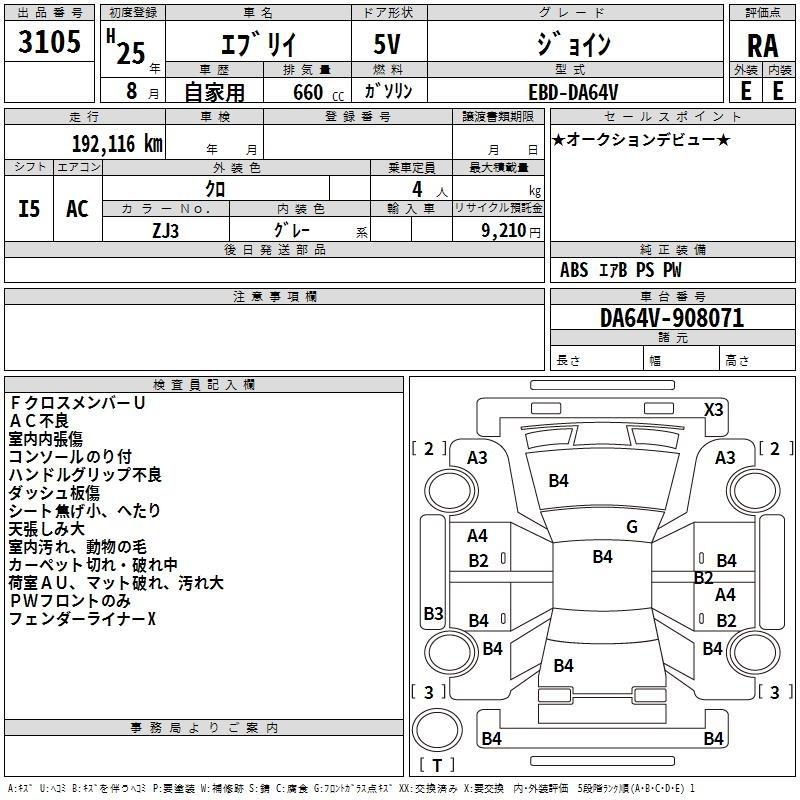Click the note 天張しみ大
800x800 pixels.
[x=46, y=529]
